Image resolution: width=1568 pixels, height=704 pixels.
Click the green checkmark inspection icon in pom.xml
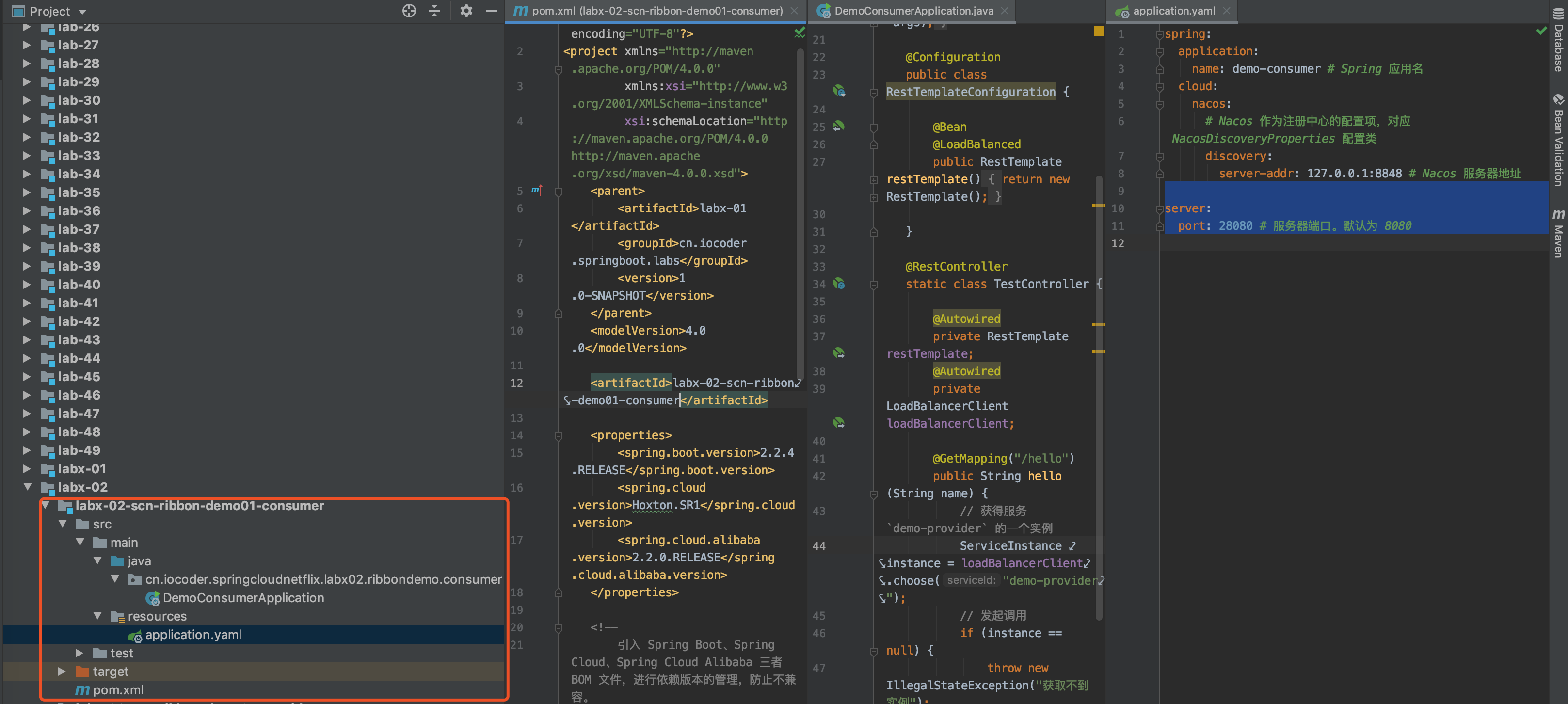pyautogui.click(x=799, y=32)
